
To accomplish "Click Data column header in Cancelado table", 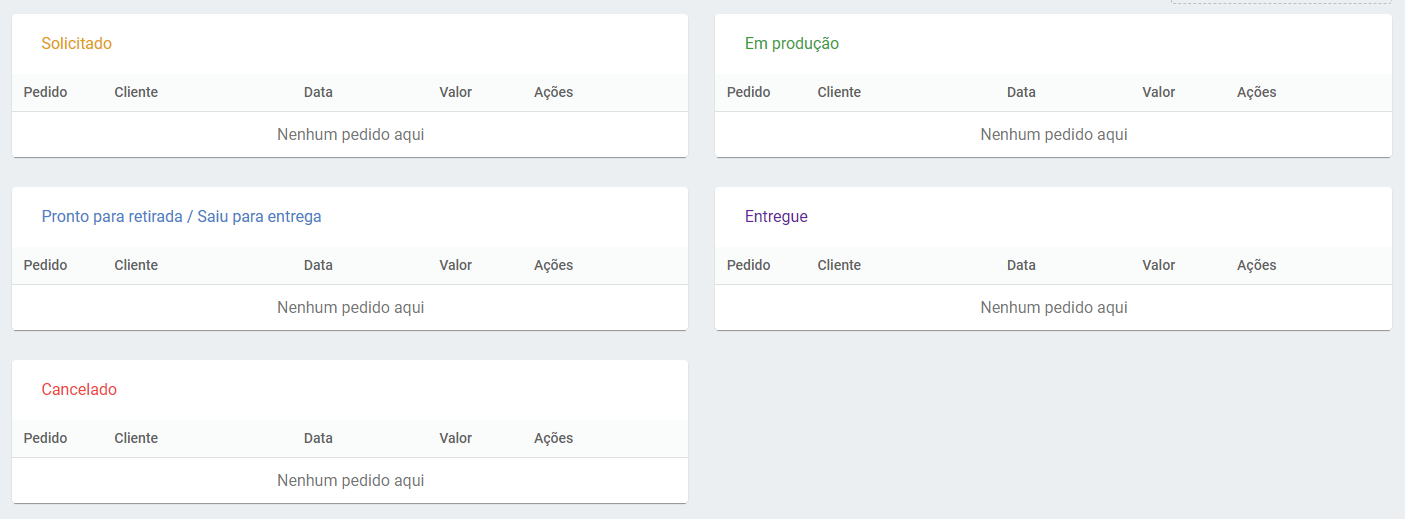I will point(318,439).
